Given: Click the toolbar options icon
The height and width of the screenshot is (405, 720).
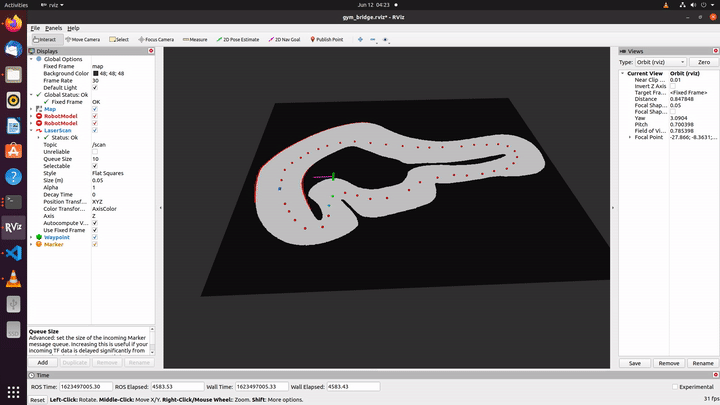Looking at the screenshot, I should pos(386,39).
